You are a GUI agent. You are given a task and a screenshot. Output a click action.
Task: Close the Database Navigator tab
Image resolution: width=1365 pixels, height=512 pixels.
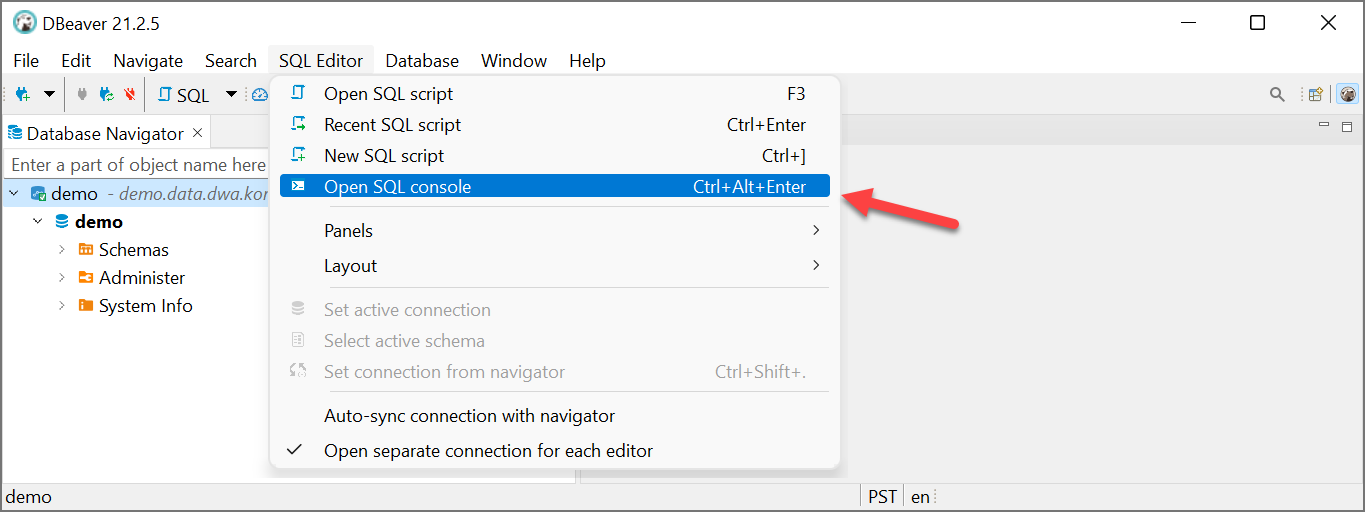[x=197, y=132]
